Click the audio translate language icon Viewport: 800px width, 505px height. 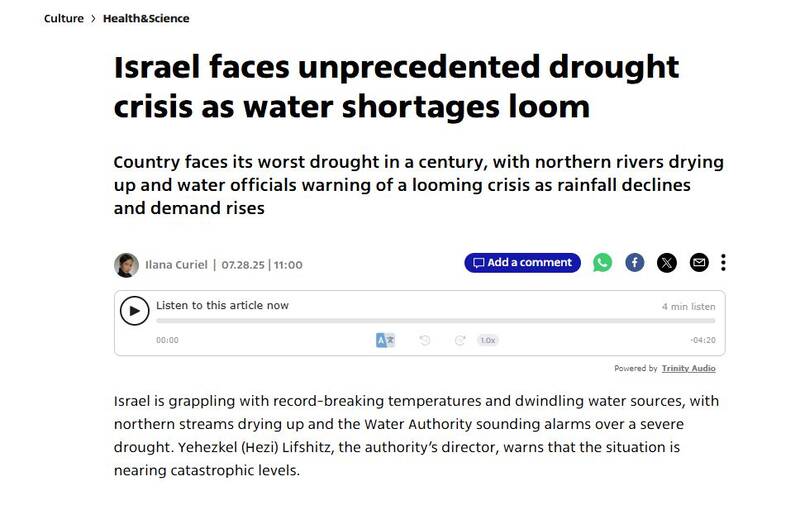point(385,340)
